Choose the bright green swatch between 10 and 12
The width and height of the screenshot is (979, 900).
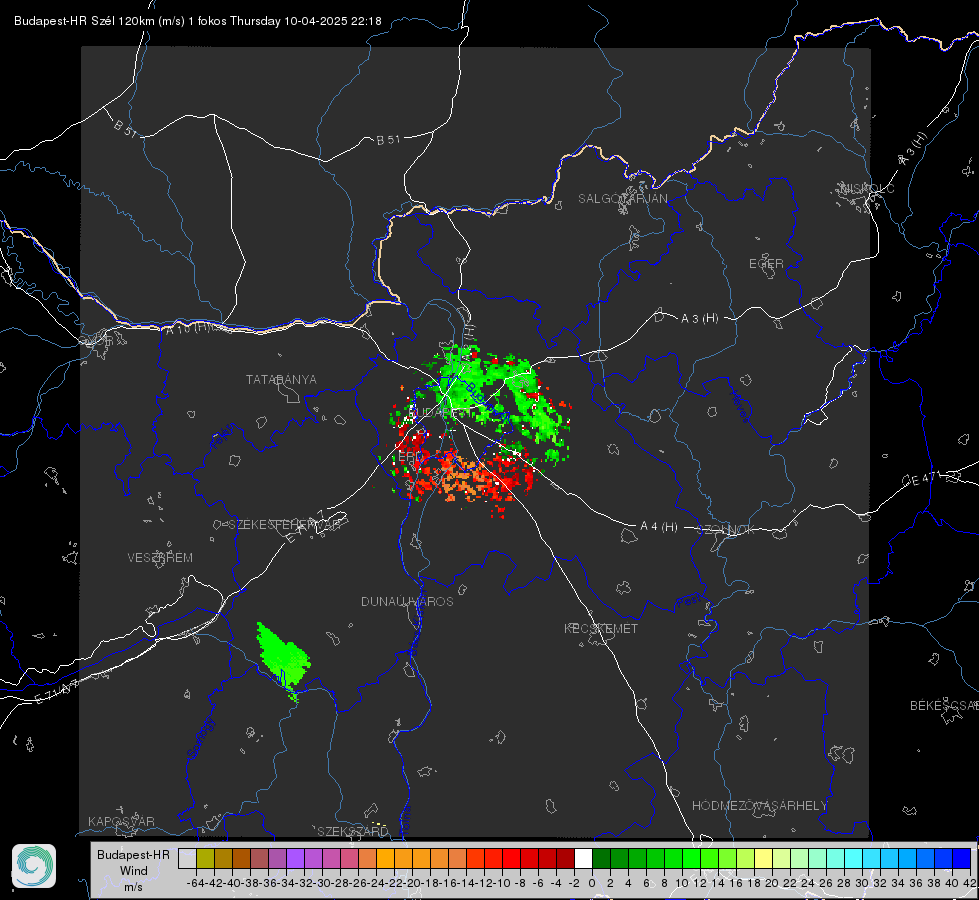click(691, 858)
